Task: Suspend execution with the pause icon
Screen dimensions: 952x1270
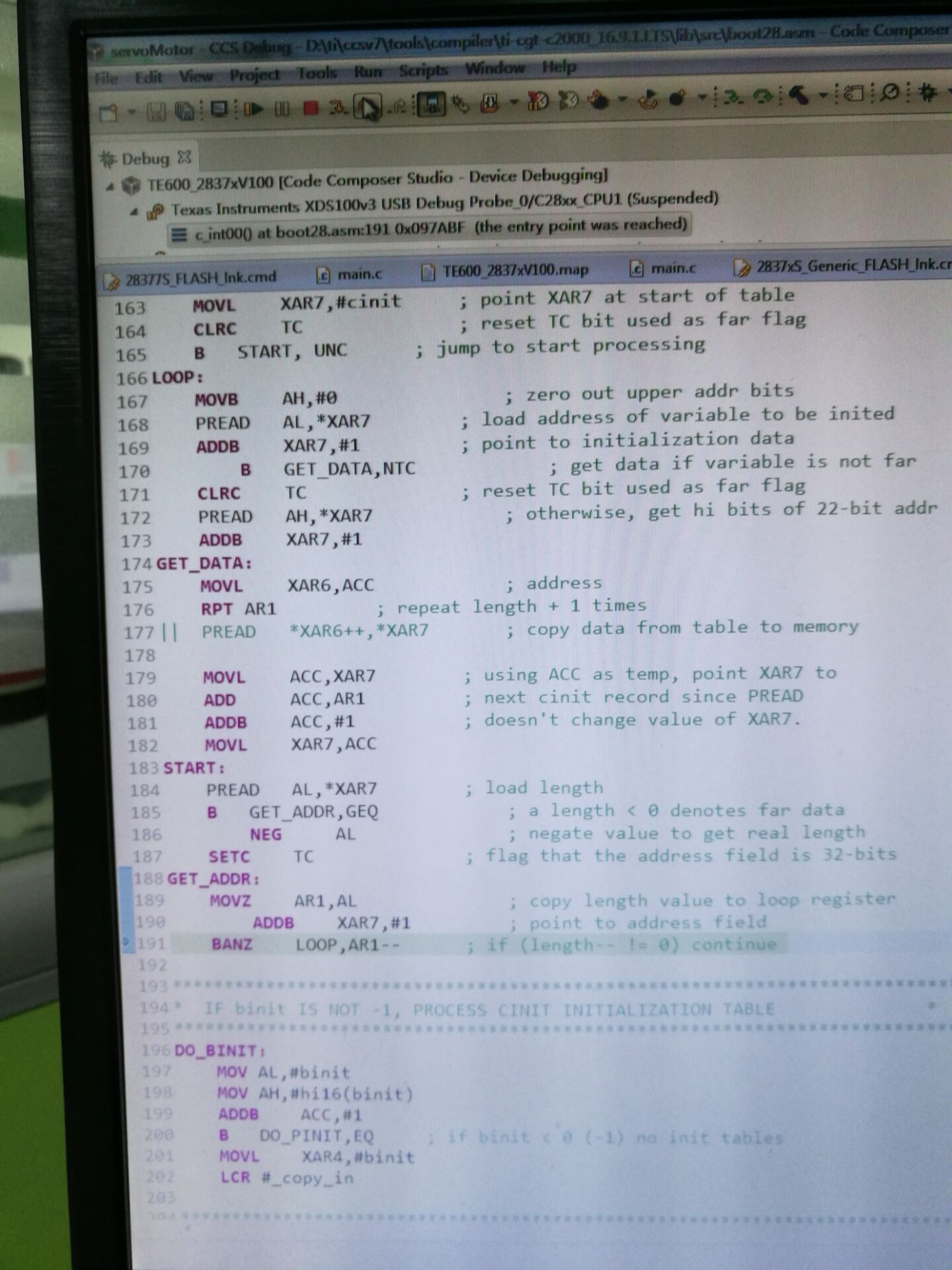Action: tap(282, 108)
